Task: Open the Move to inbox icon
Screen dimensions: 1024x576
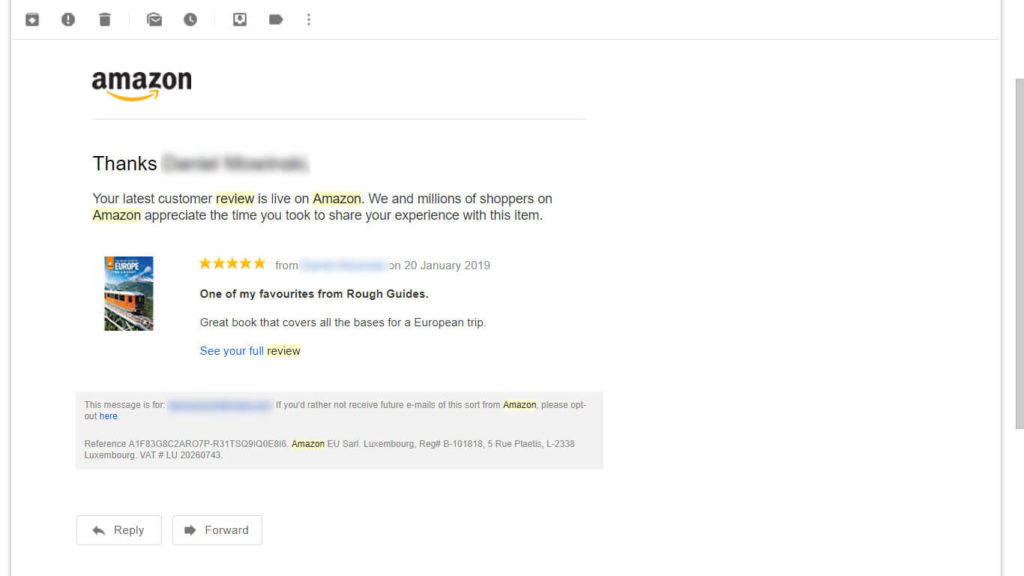Action: tap(240, 20)
